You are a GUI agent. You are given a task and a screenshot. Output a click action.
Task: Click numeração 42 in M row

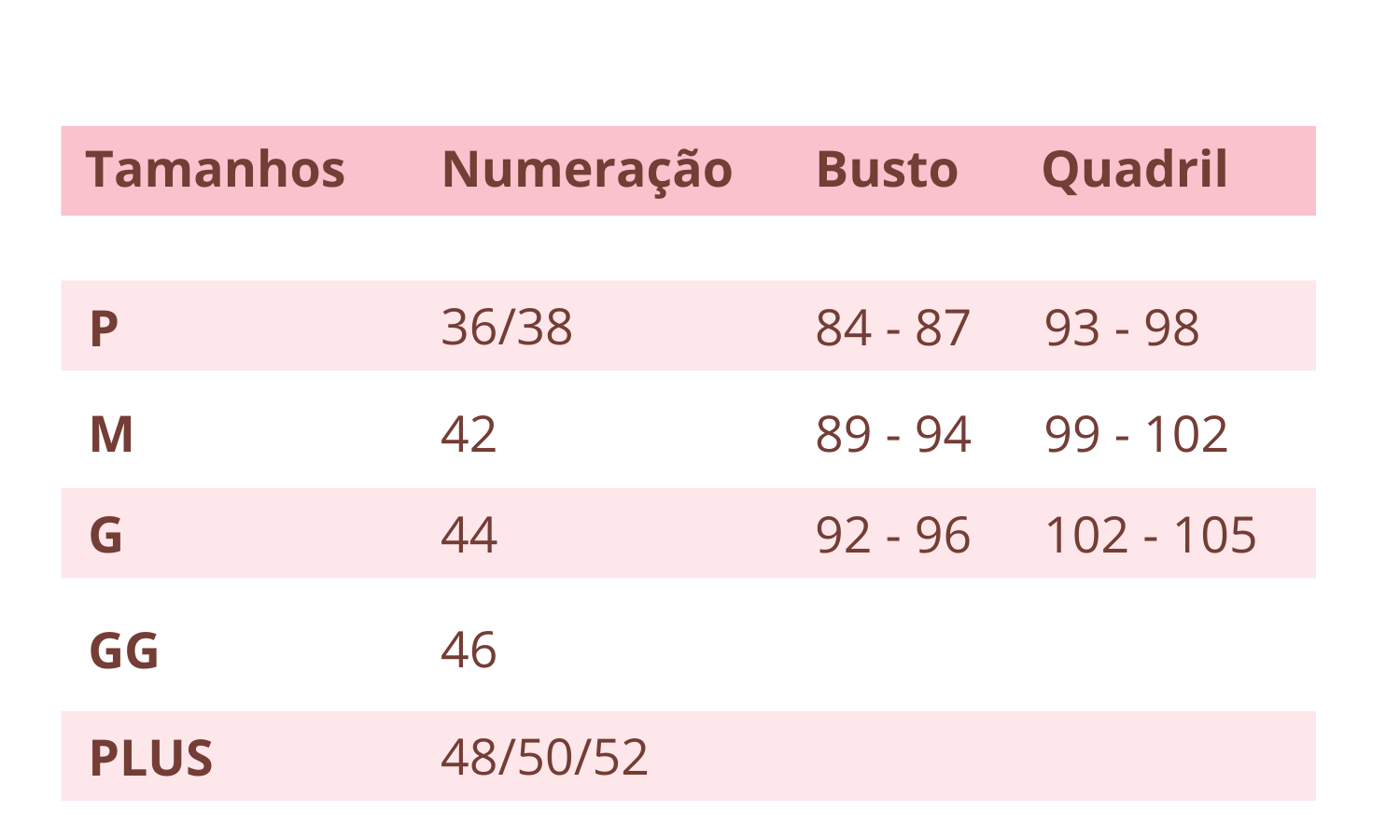tap(469, 435)
